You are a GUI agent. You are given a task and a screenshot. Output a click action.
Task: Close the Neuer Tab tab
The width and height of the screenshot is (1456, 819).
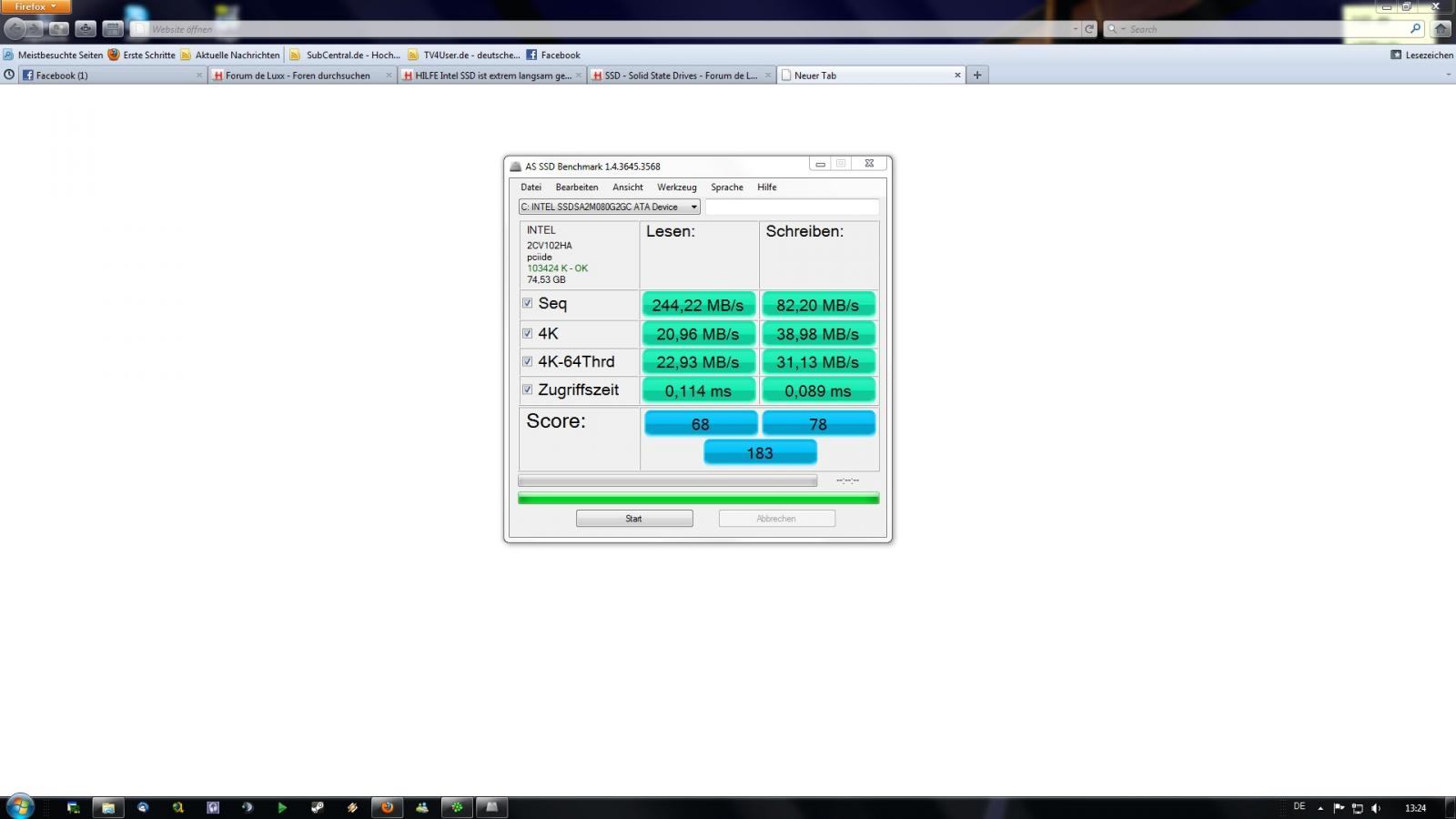click(957, 76)
